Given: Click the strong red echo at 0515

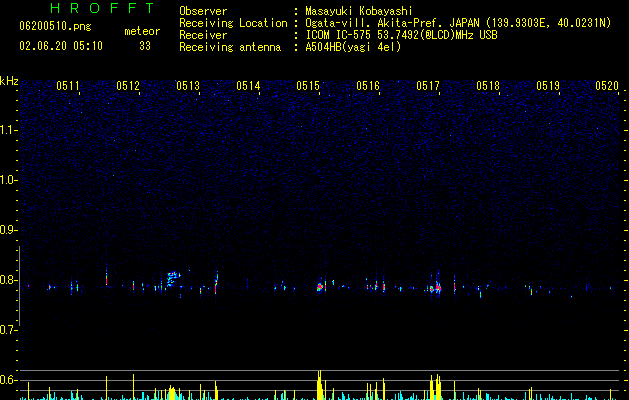Looking at the screenshot, I should pyautogui.click(x=320, y=287).
